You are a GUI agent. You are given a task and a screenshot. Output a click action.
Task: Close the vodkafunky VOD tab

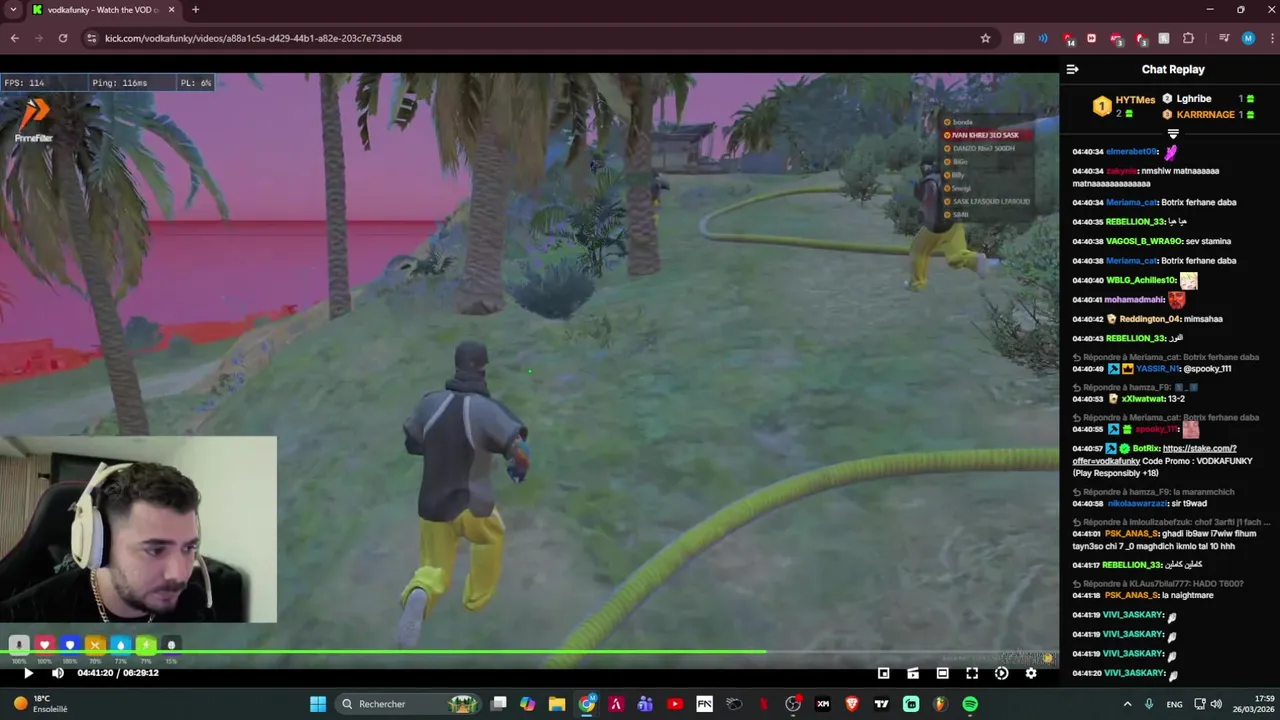[x=171, y=10]
